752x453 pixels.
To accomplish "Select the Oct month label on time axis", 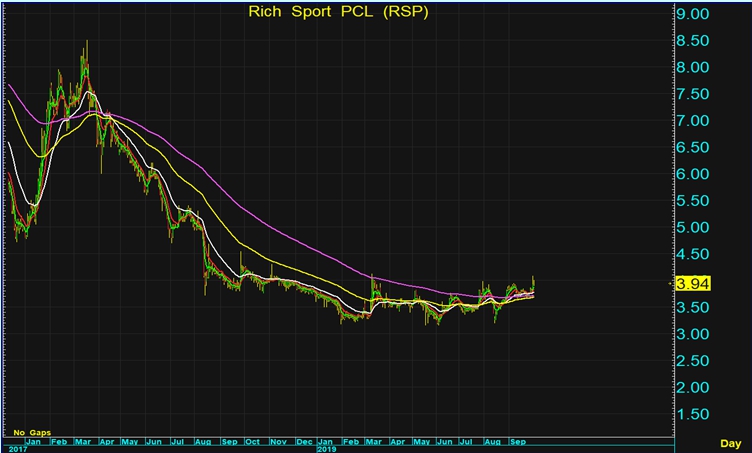I will pos(252,442).
